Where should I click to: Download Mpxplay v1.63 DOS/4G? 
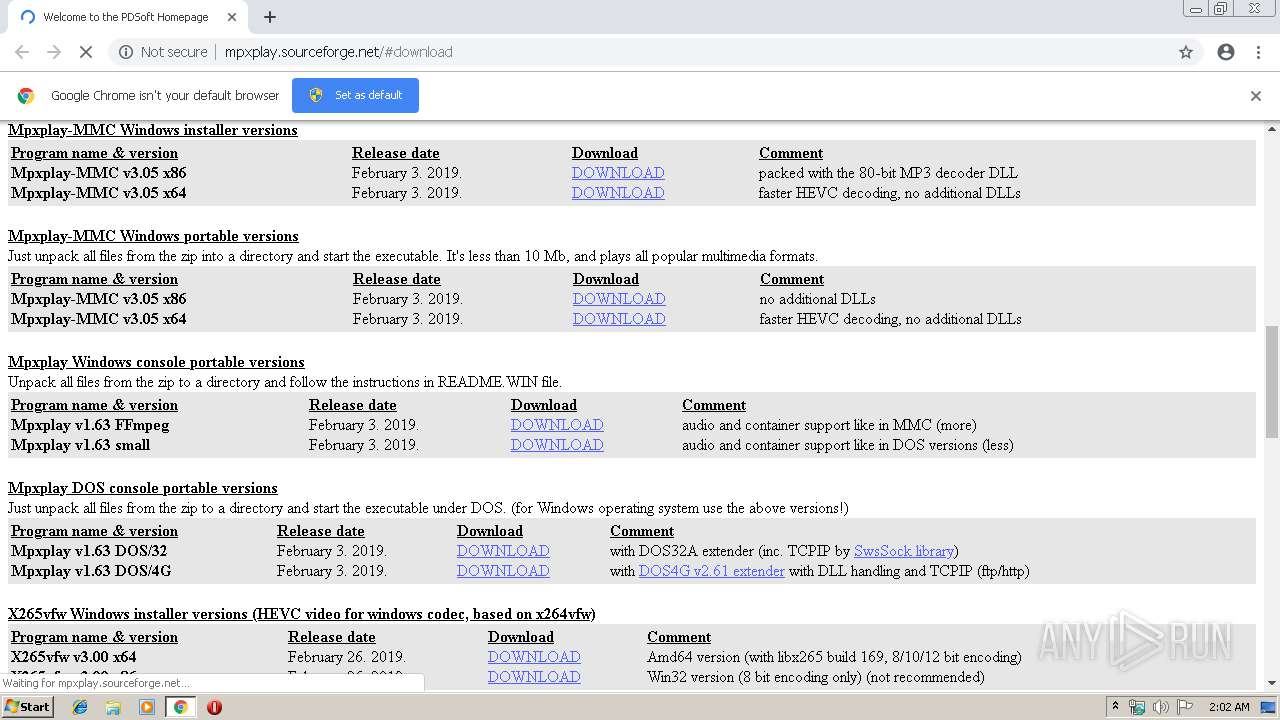pyautogui.click(x=503, y=571)
